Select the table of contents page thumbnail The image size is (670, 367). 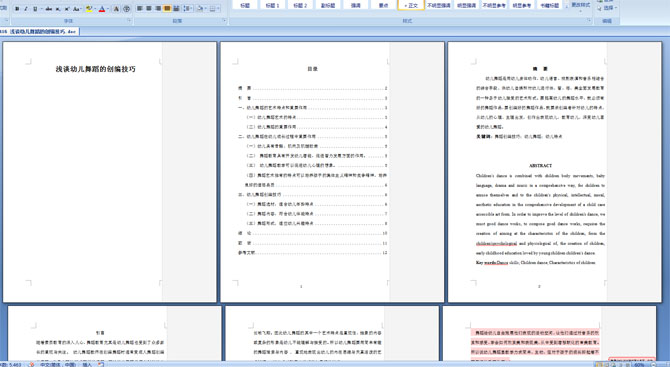332,172
